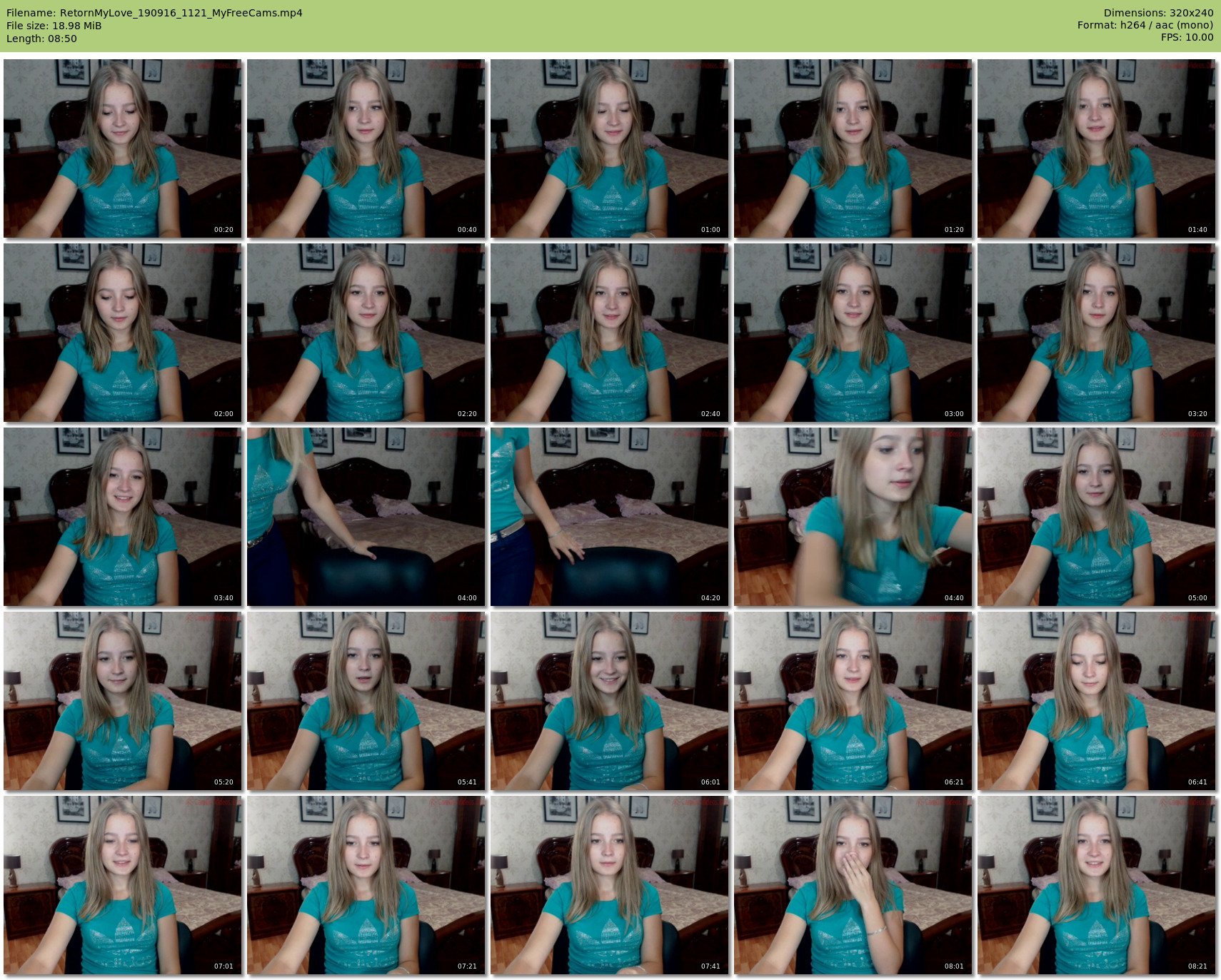1221x980 pixels.
Task: Select the 01:40 frame thumbnail
Action: pos(1096,148)
